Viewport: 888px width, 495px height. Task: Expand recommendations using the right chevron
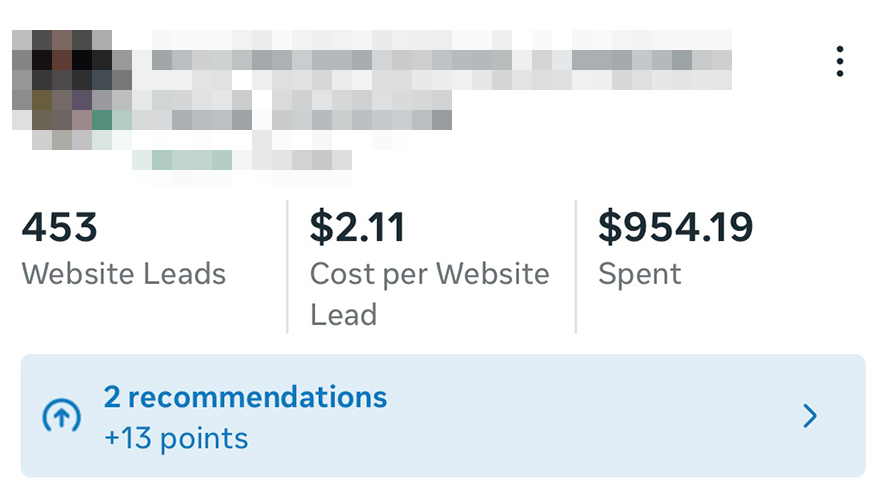point(811,416)
